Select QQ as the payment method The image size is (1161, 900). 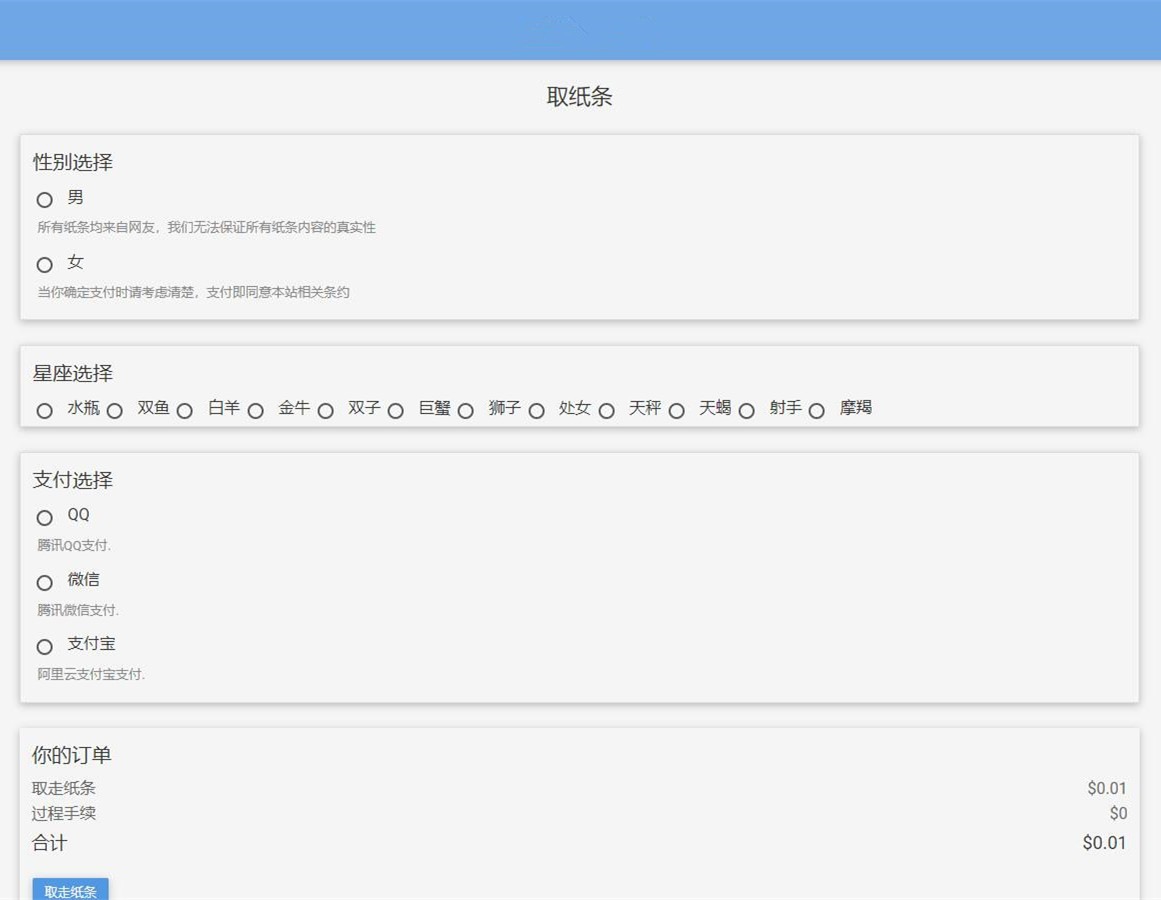tap(44, 517)
